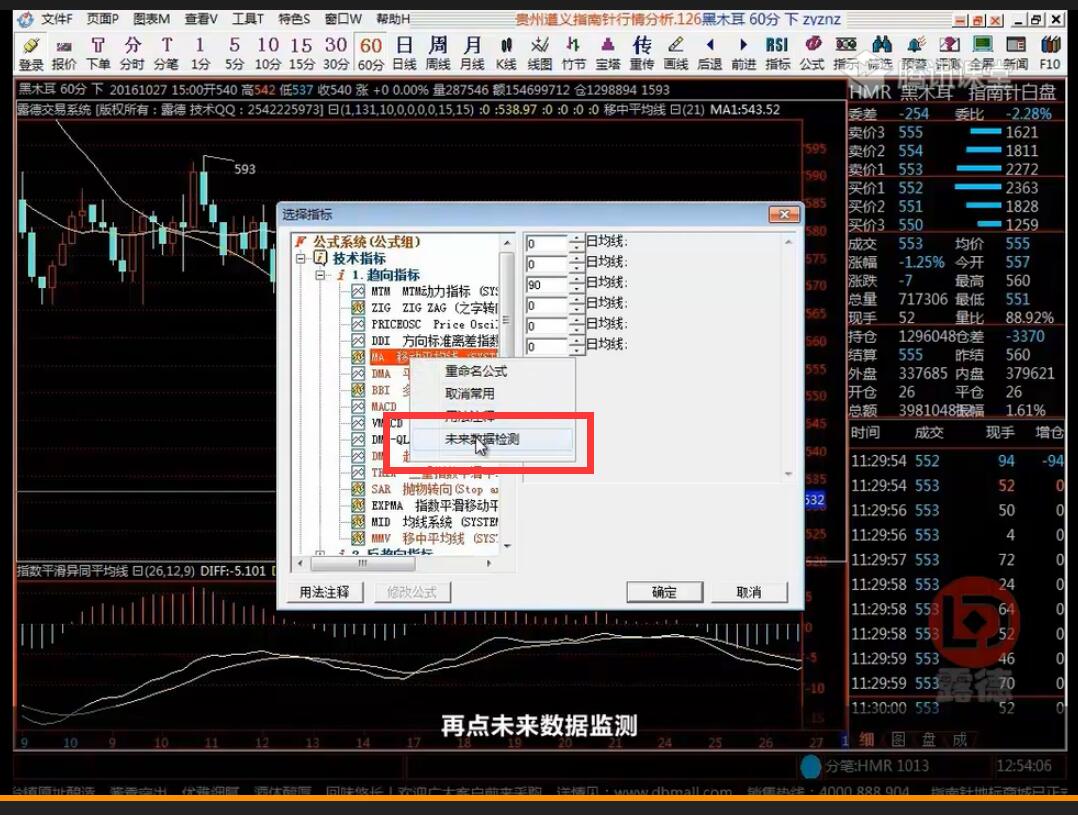
Task: Open the F10 info toolbar icon
Action: 1050,53
